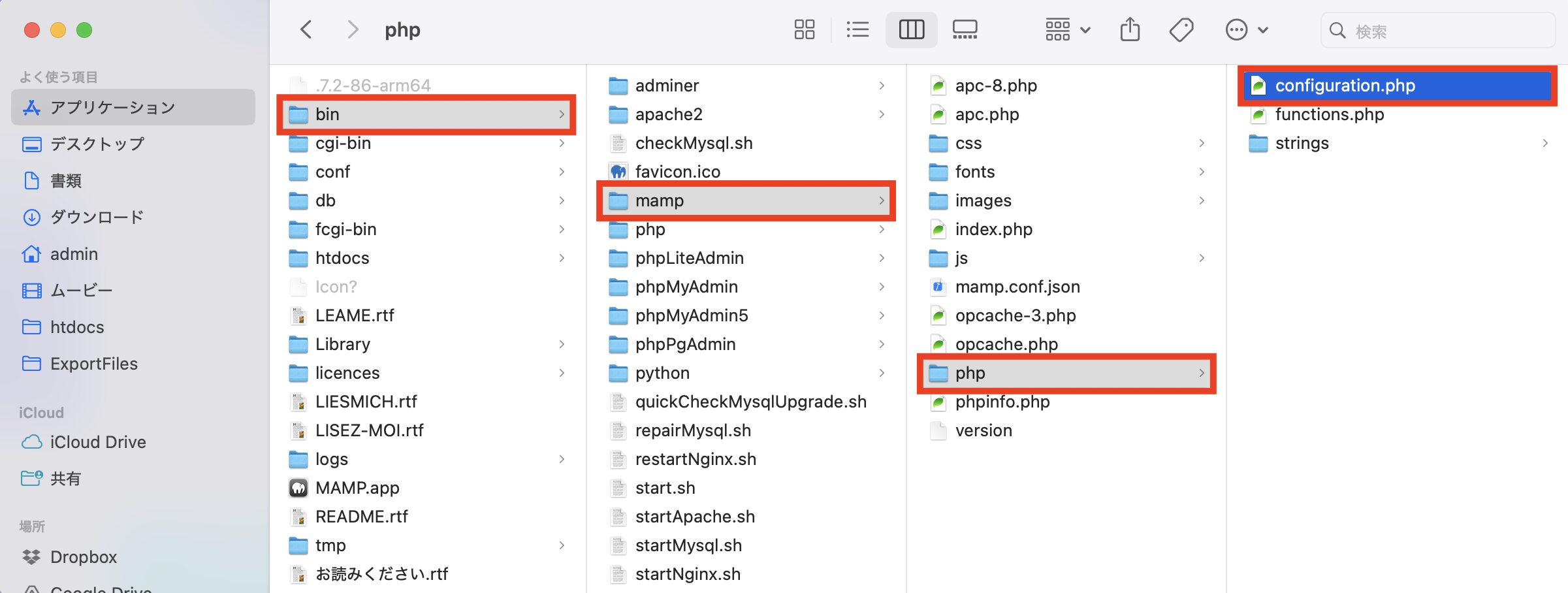Switch to gallery view
Viewport: 1568px width, 593px height.
point(965,29)
